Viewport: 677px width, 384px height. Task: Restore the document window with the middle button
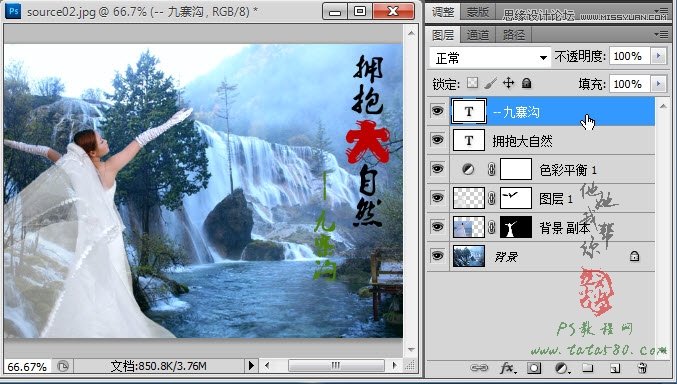point(360,11)
